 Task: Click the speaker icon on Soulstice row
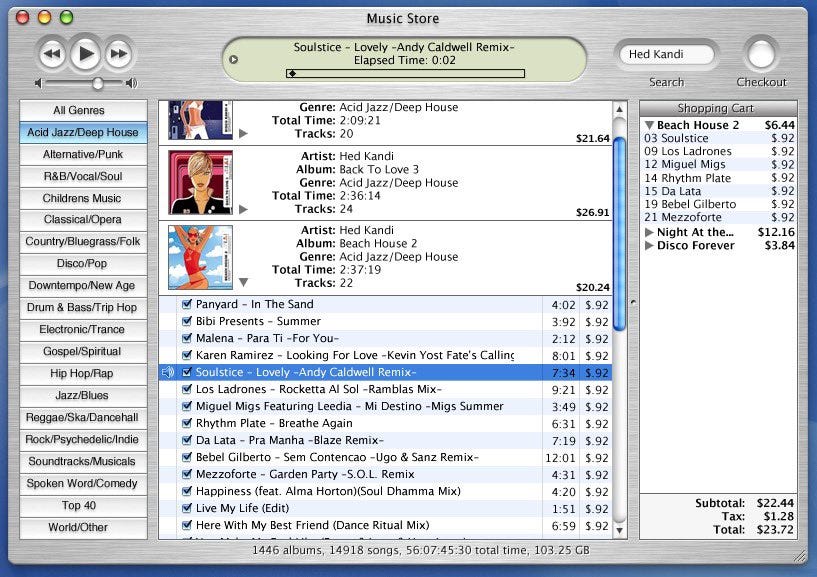[x=168, y=372]
